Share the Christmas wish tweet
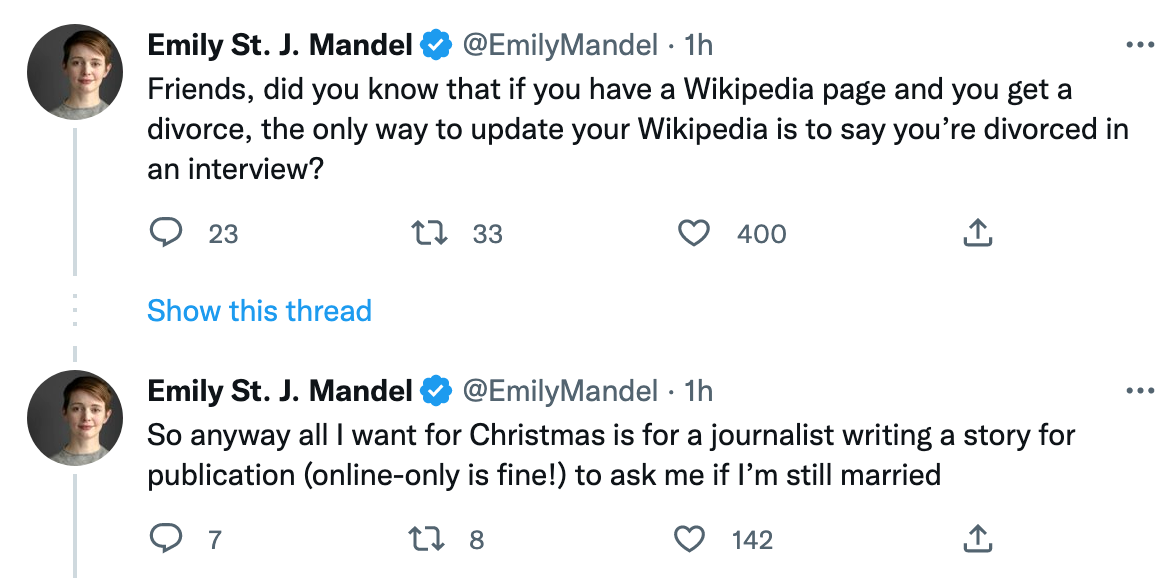This screenshot has height=578, width=1164. tap(977, 538)
